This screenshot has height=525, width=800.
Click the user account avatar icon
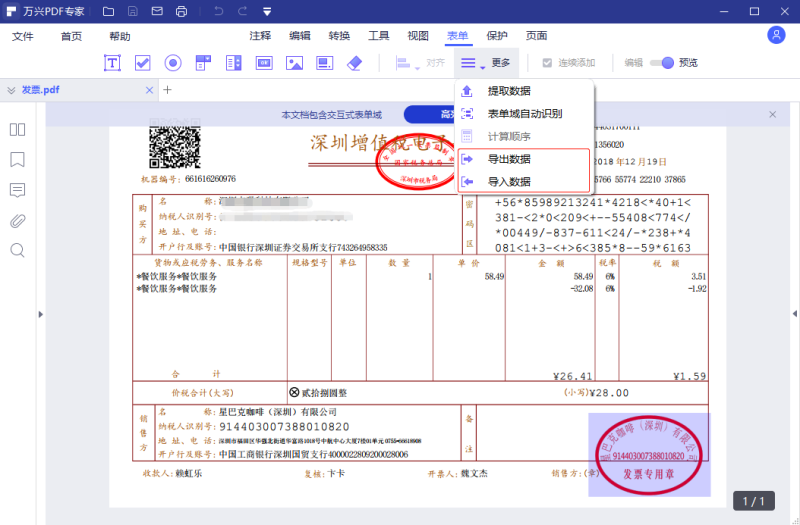[x=776, y=35]
